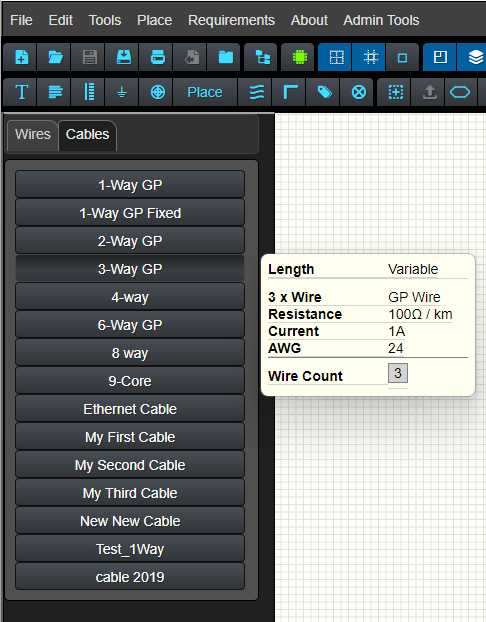Click the Place button in toolbar

(x=205, y=92)
